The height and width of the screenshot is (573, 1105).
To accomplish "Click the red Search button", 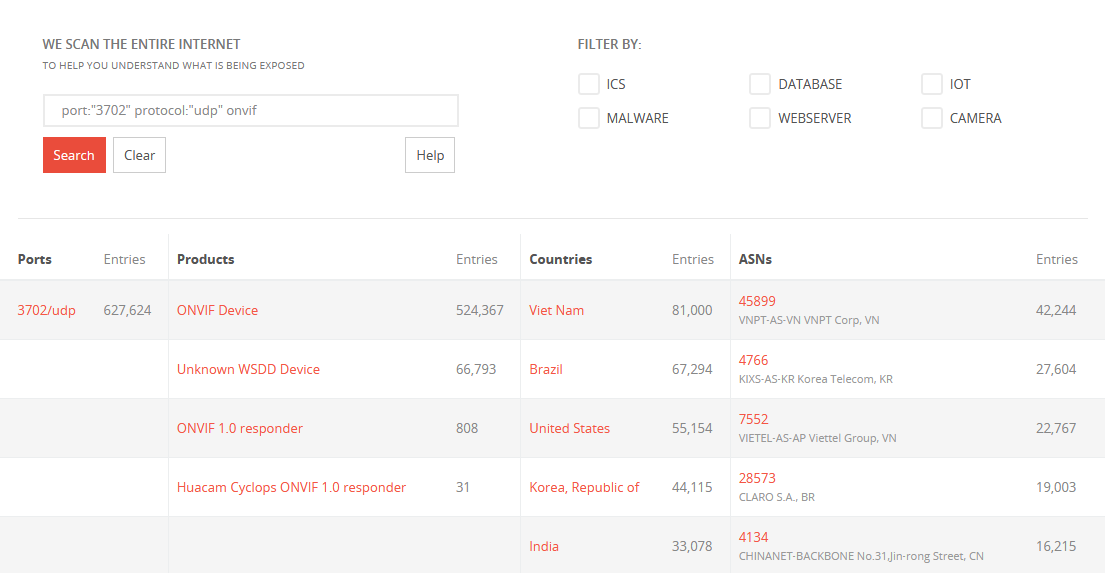I will [74, 155].
